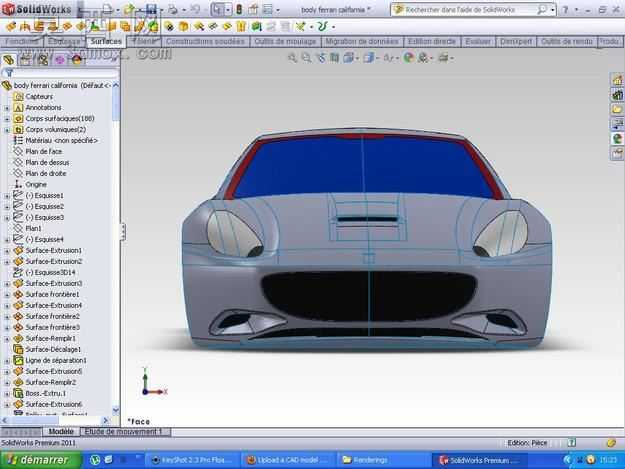Open the Edition directe tab
The height and width of the screenshot is (469, 625).
tap(432, 41)
